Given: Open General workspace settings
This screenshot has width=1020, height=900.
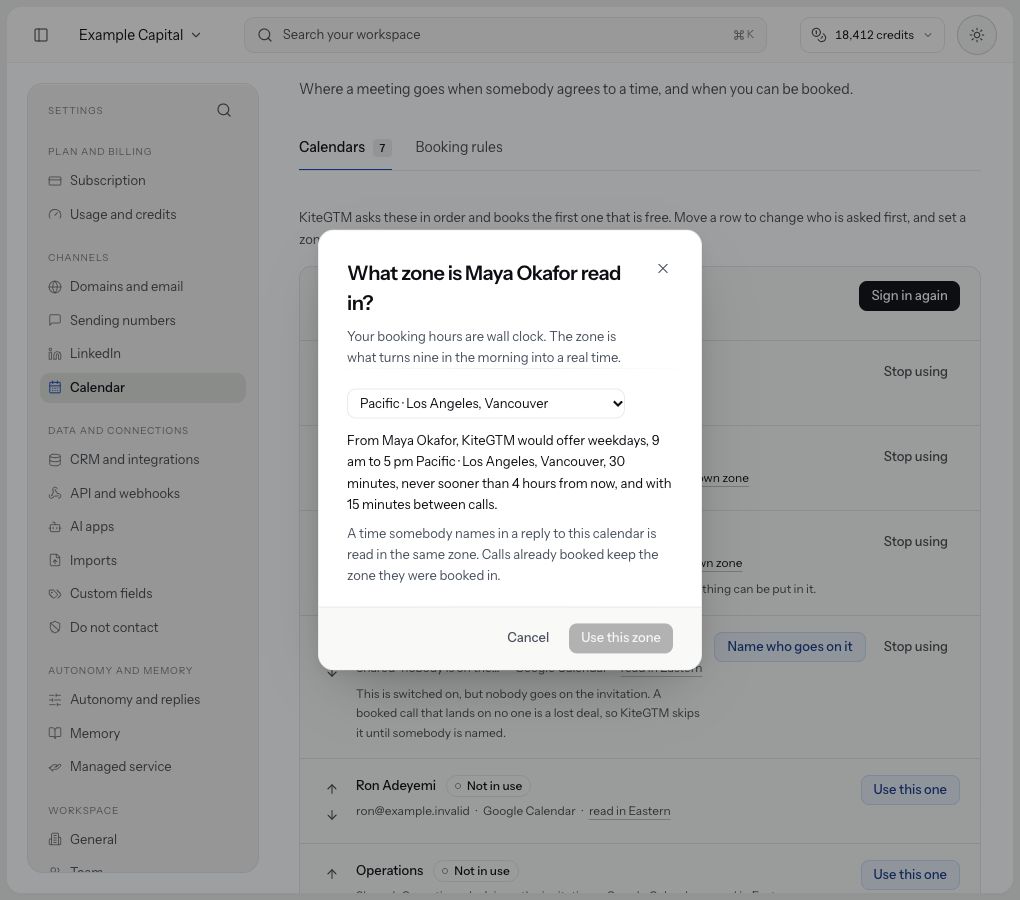Looking at the screenshot, I should pos(143,840).
